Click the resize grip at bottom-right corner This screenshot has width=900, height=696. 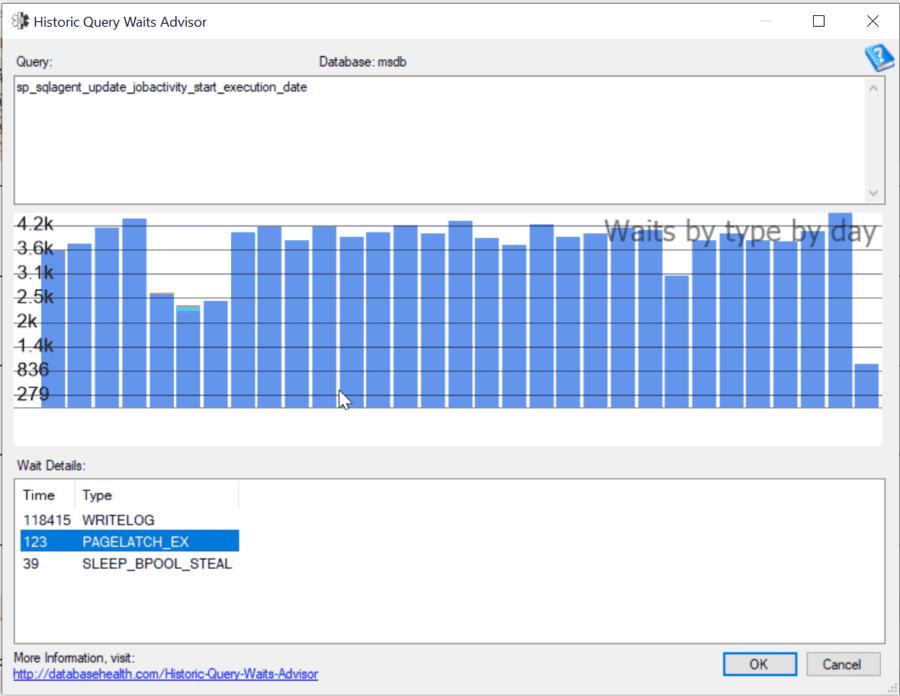(893, 690)
